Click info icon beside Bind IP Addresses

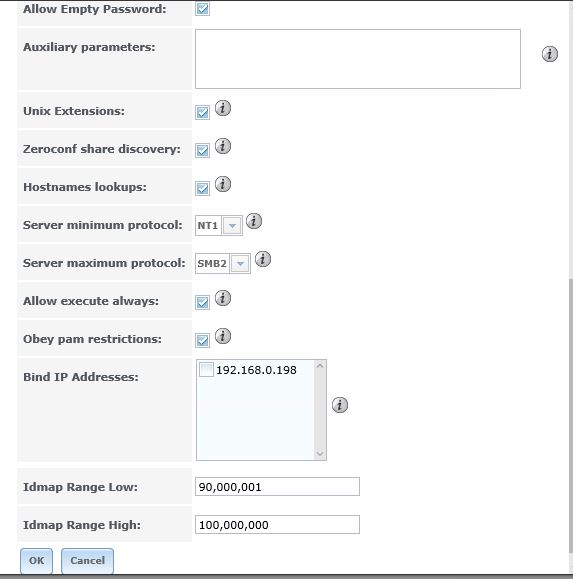coord(340,405)
